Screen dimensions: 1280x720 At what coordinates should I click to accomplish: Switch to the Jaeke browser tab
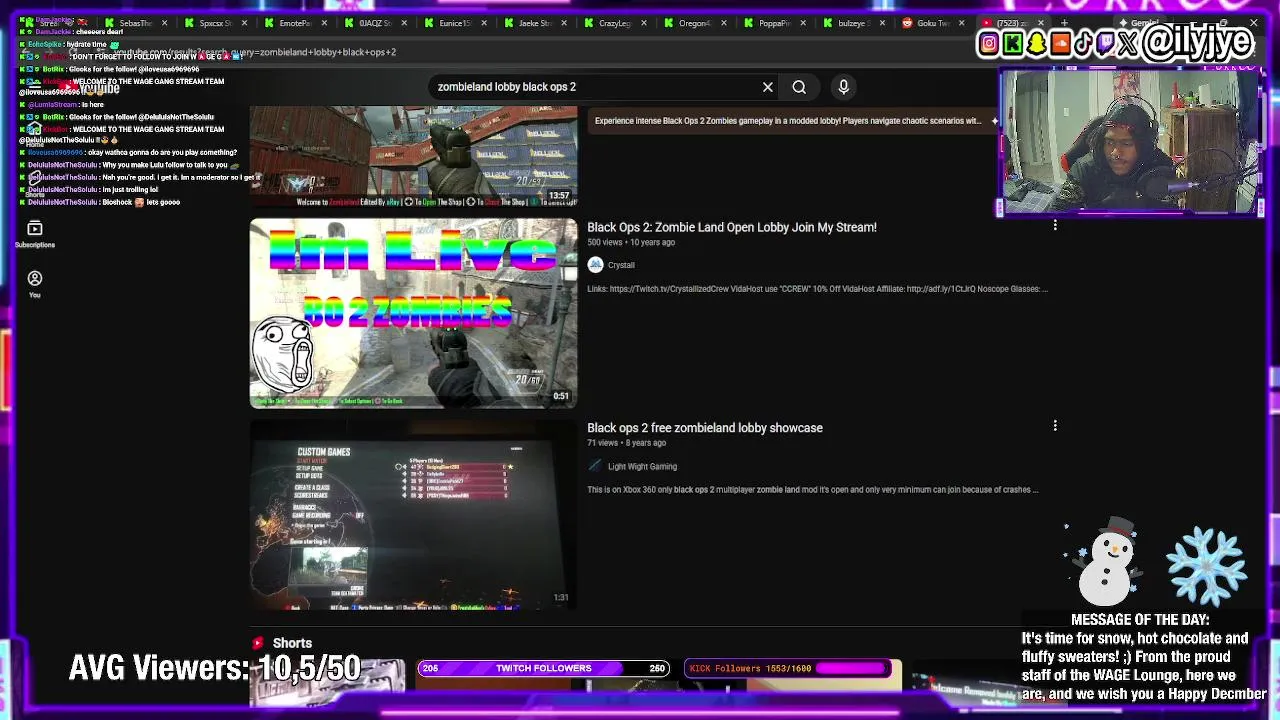(535, 23)
